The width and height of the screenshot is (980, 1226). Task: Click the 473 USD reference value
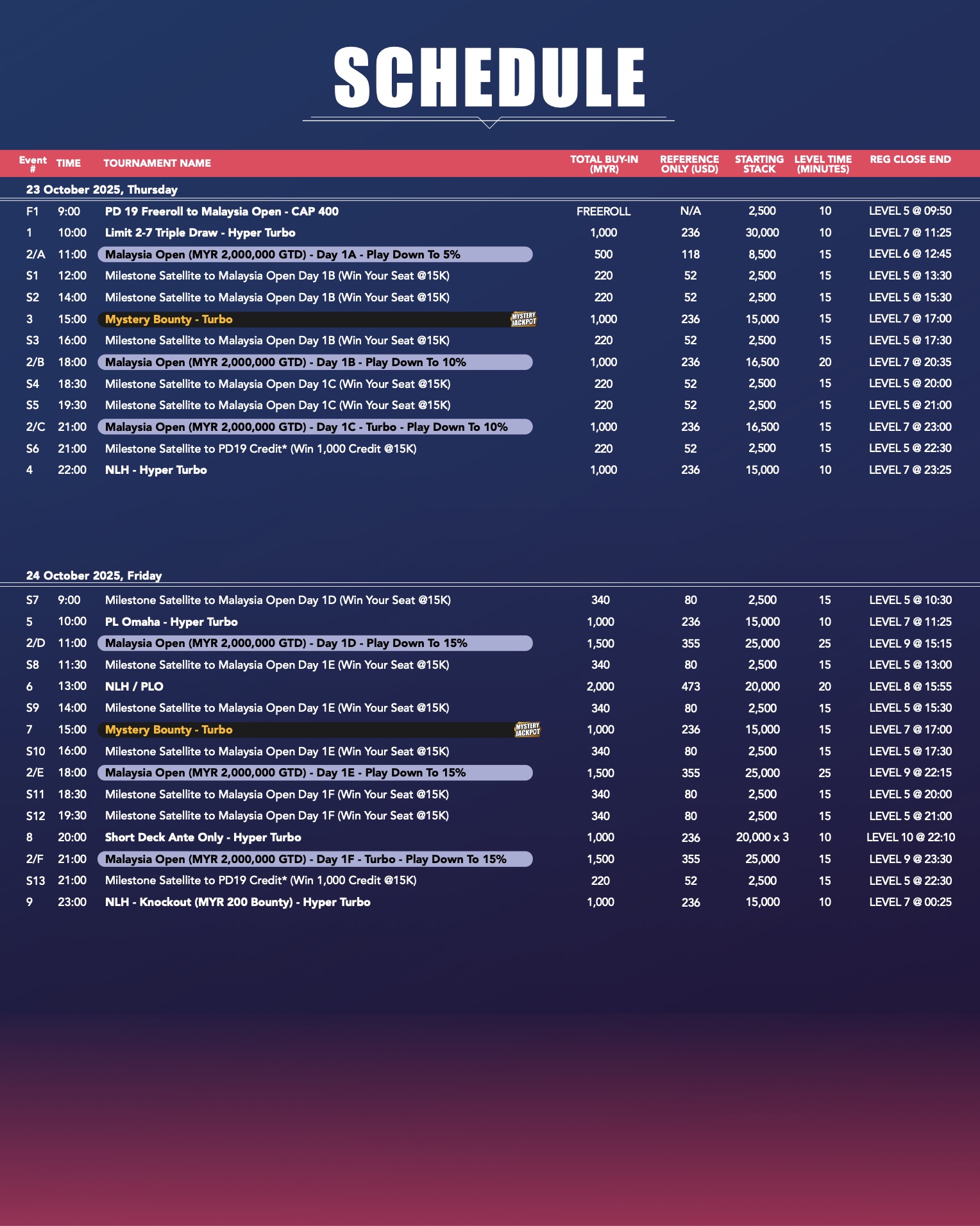(x=691, y=687)
